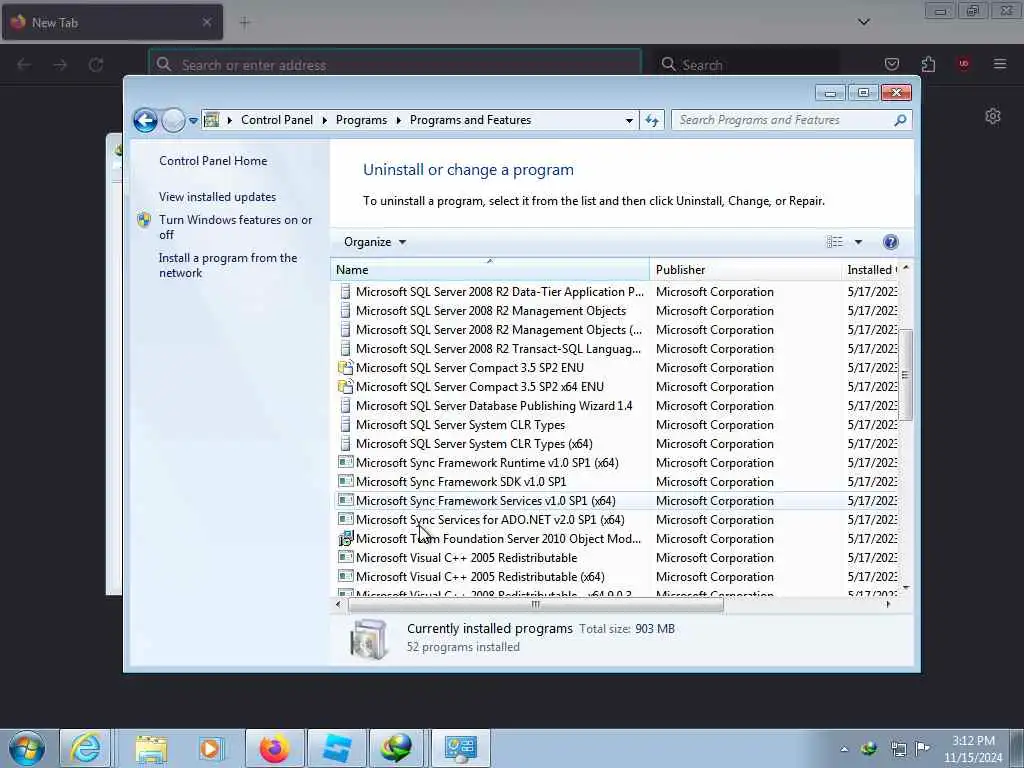This screenshot has width=1024, height=768.
Task: Click the Firefox new tab settings gear
Action: click(993, 116)
